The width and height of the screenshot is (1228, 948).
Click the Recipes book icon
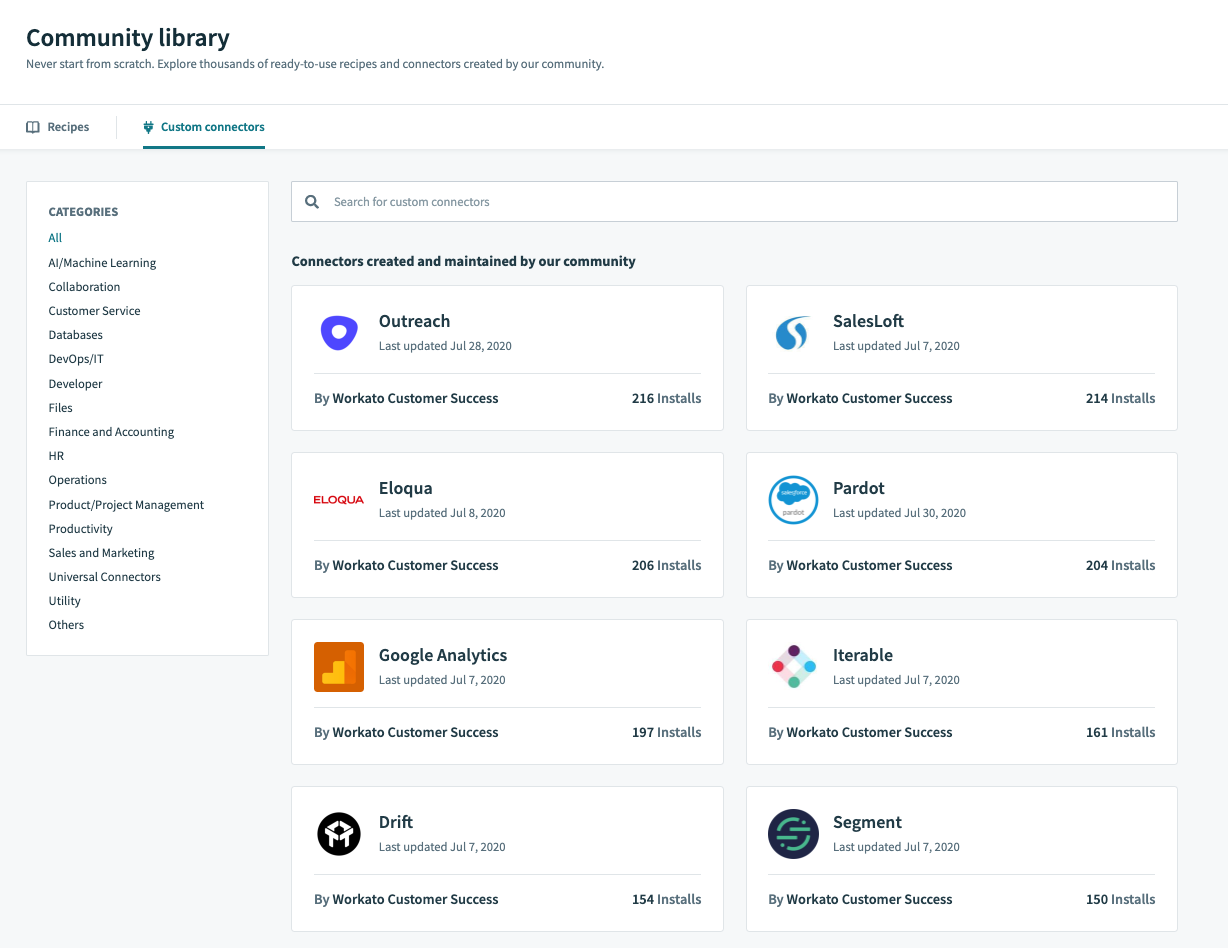[x=33, y=127]
